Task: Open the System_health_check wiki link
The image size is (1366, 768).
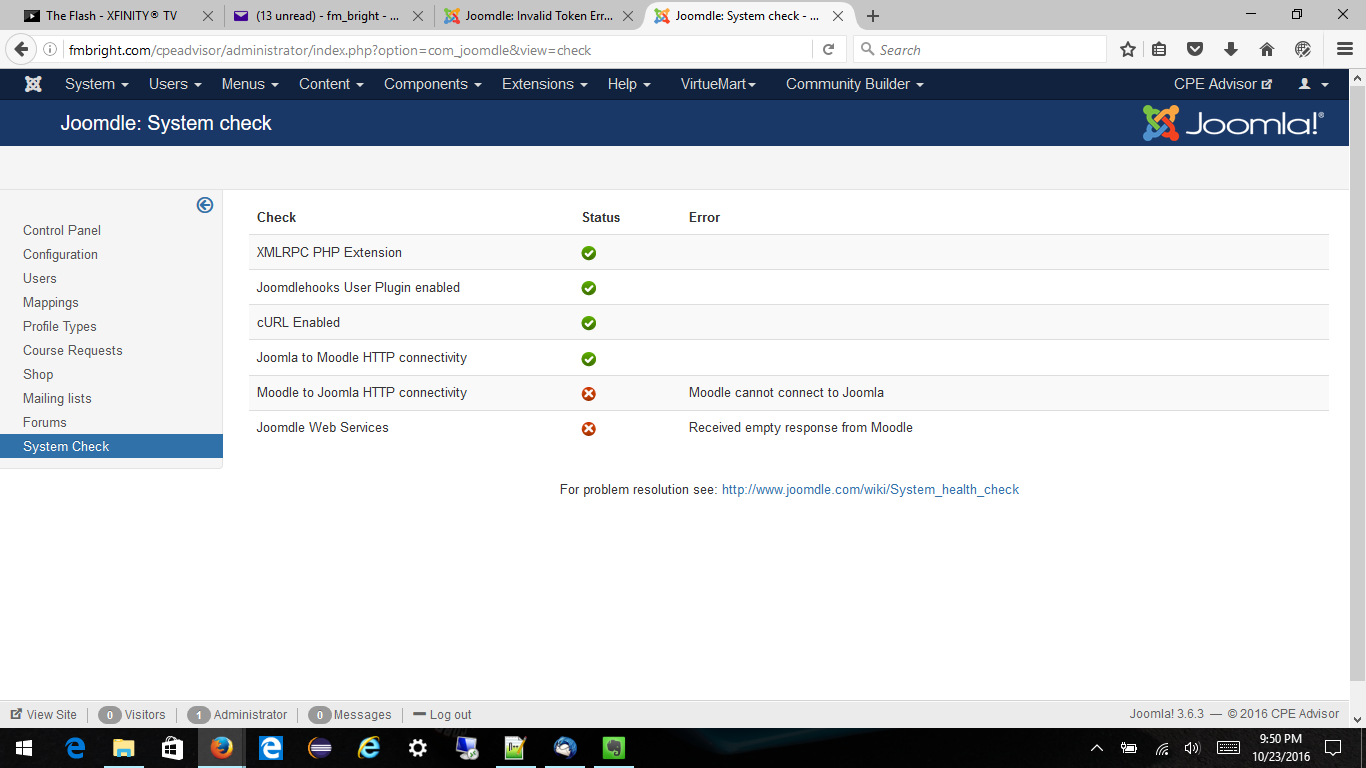Action: pos(870,490)
